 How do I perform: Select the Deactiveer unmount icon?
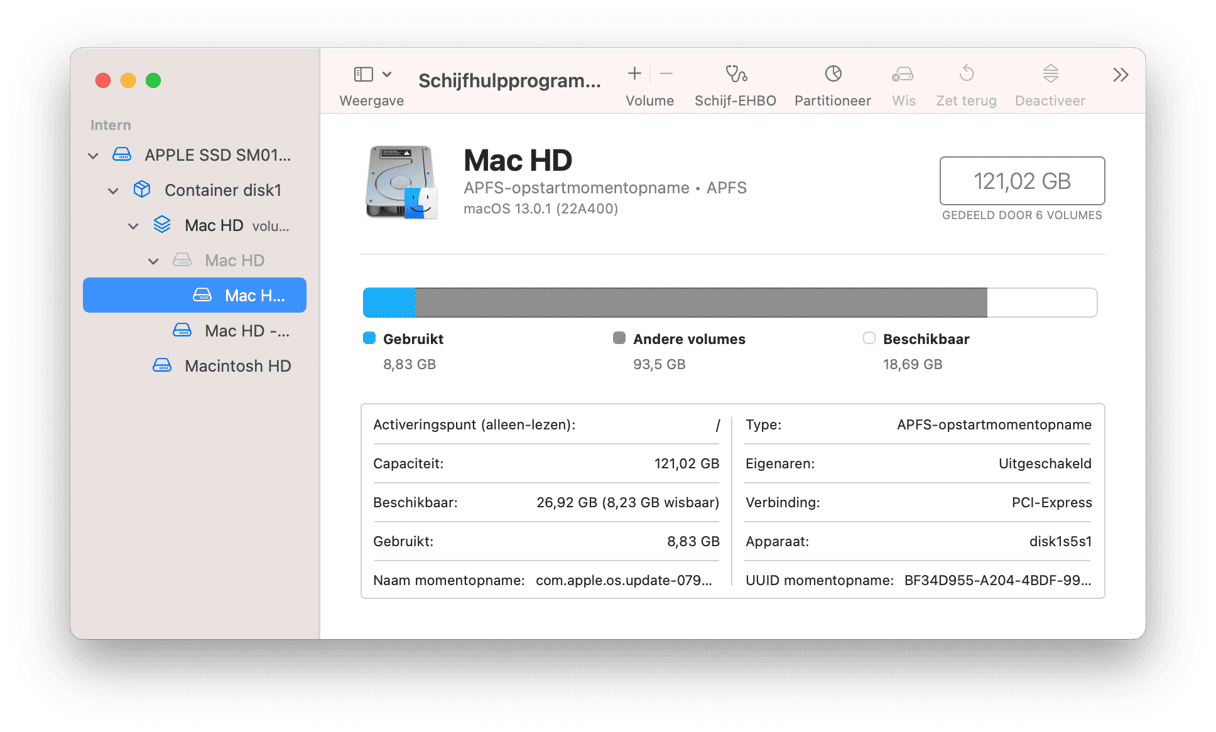click(x=1050, y=74)
